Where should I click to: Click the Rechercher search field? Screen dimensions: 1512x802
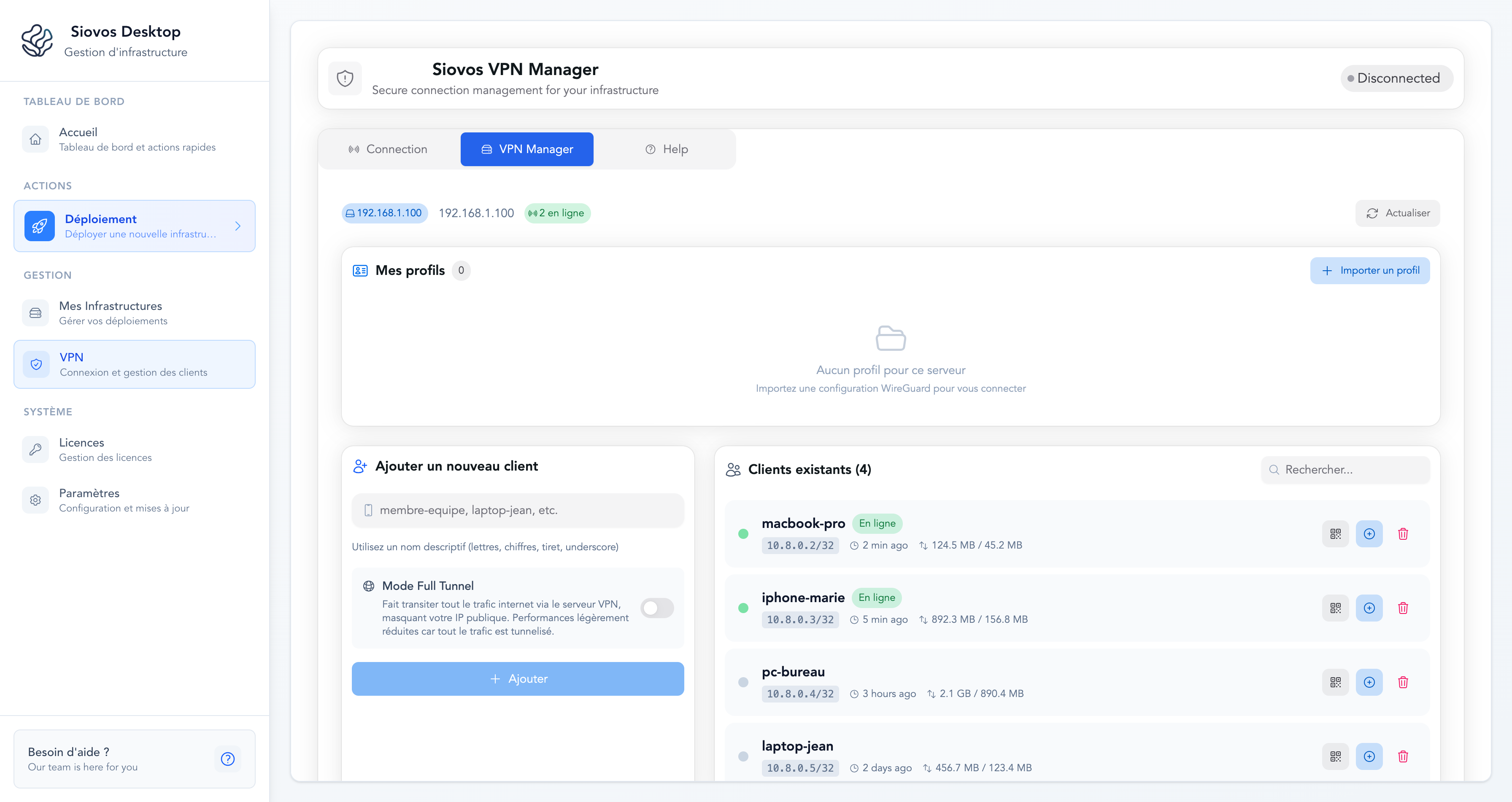[x=1345, y=470]
